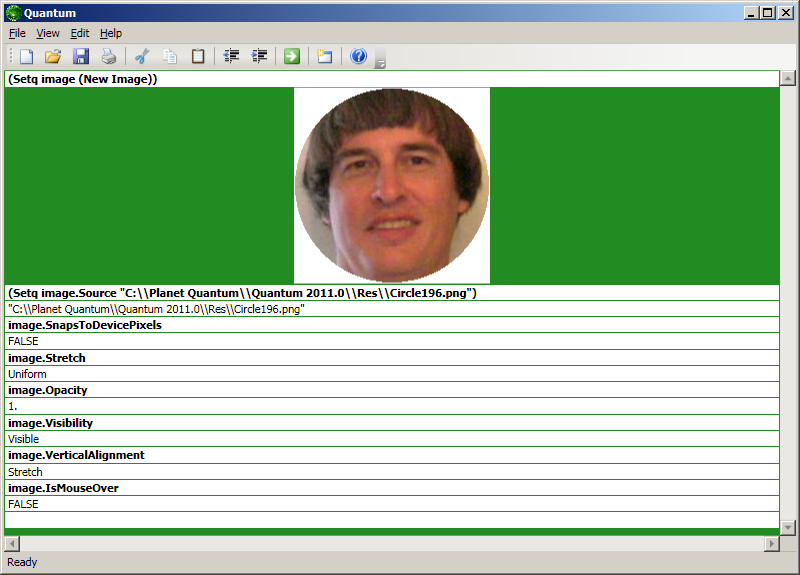The width and height of the screenshot is (800, 575).
Task: Click FALSE result under SnapsToDevicePixels
Action: pos(392,341)
